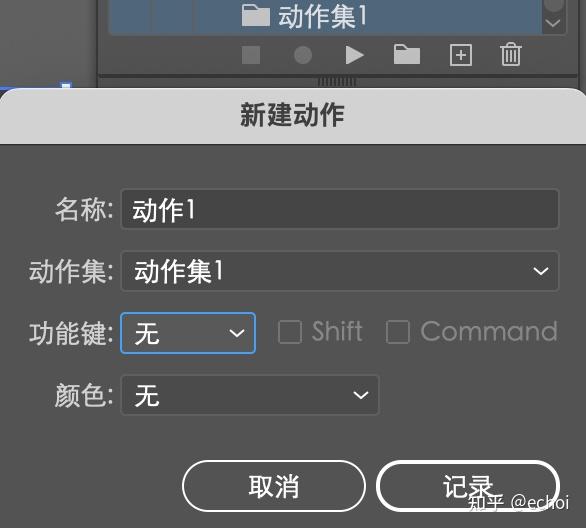Open the 颜色 dropdown

(250, 395)
